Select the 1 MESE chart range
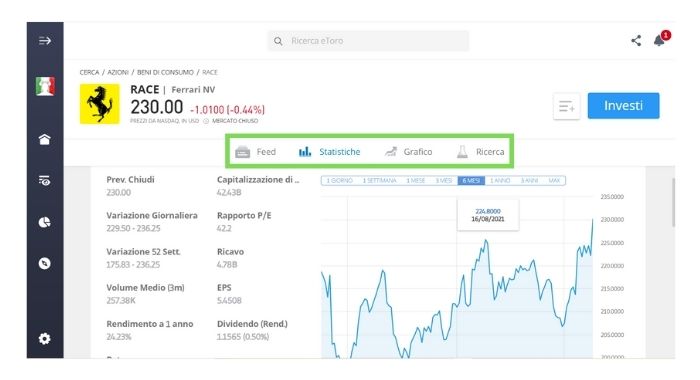This screenshot has width=700, height=380. tap(415, 180)
